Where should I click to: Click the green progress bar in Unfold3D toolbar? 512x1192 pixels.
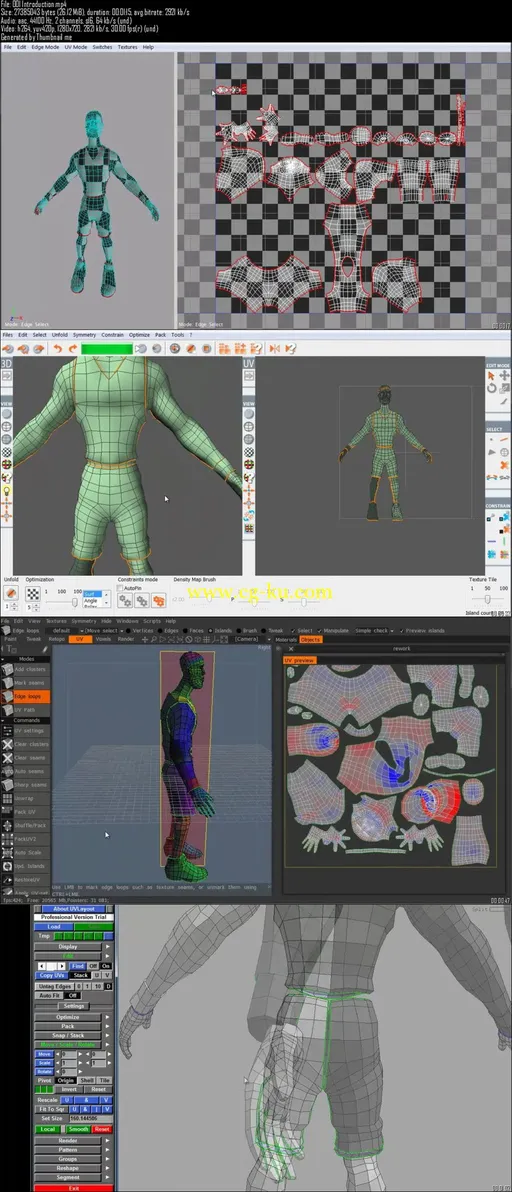[106, 349]
